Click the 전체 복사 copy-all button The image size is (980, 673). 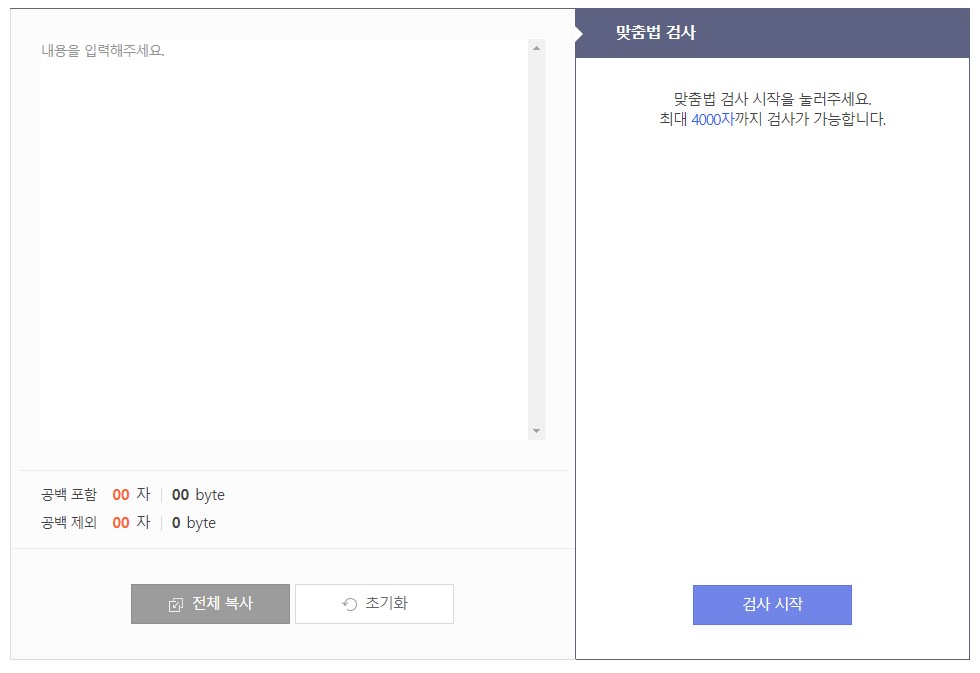coord(209,603)
